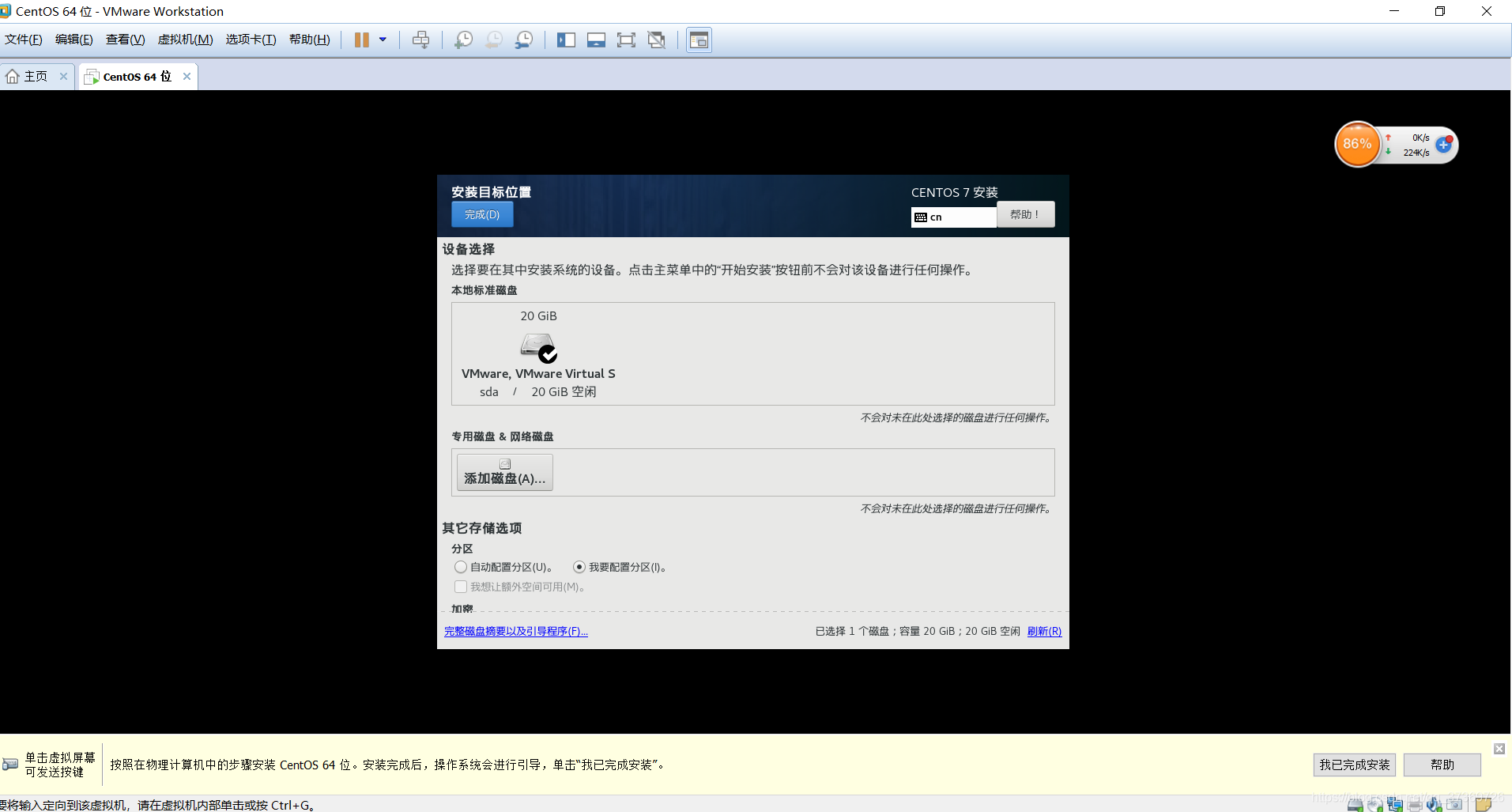This screenshot has height=812, width=1512.
Task: Click the 86% memory usage ball
Action: click(1357, 144)
